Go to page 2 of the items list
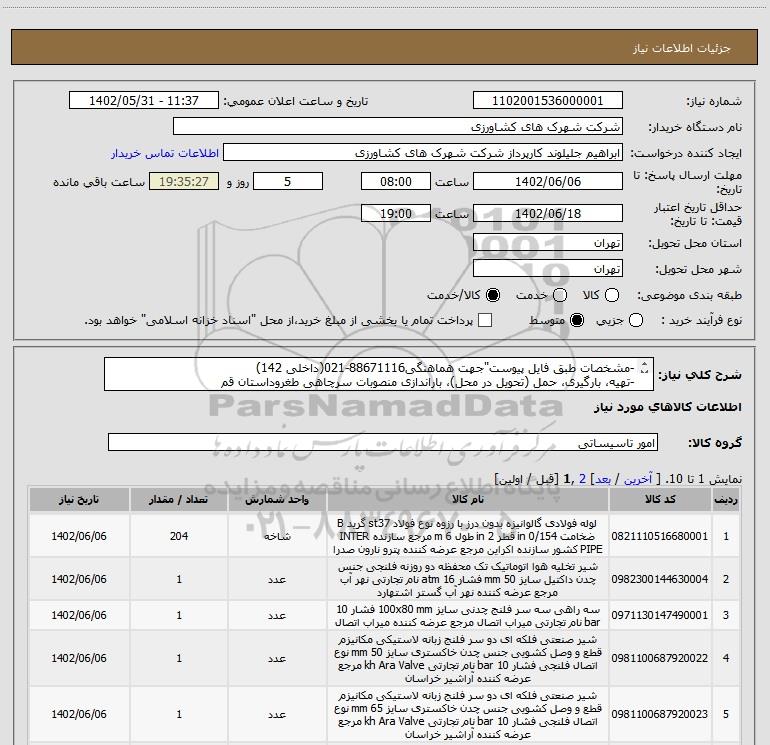The image size is (770, 745). tap(582, 479)
